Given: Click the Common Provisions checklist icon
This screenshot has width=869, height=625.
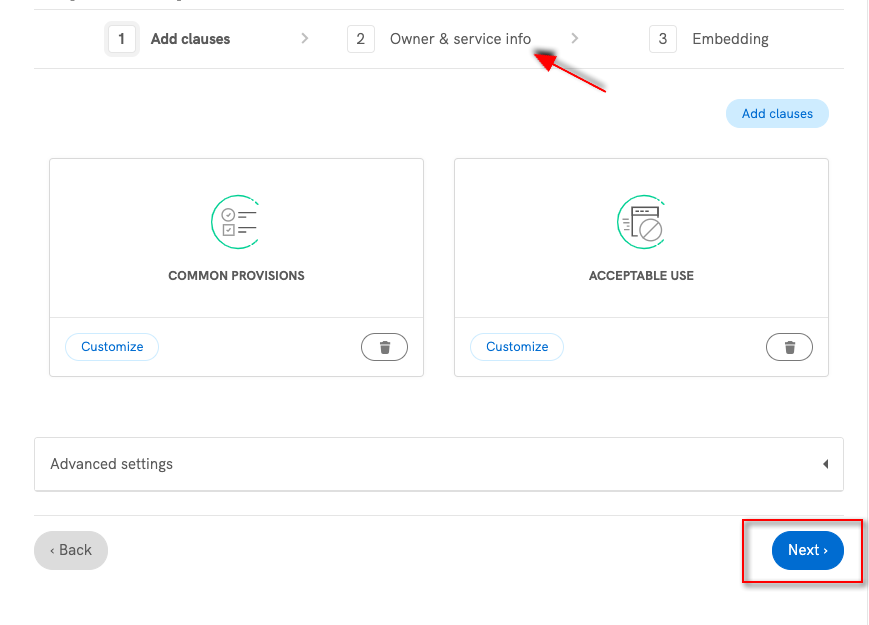Looking at the screenshot, I should tap(236, 222).
